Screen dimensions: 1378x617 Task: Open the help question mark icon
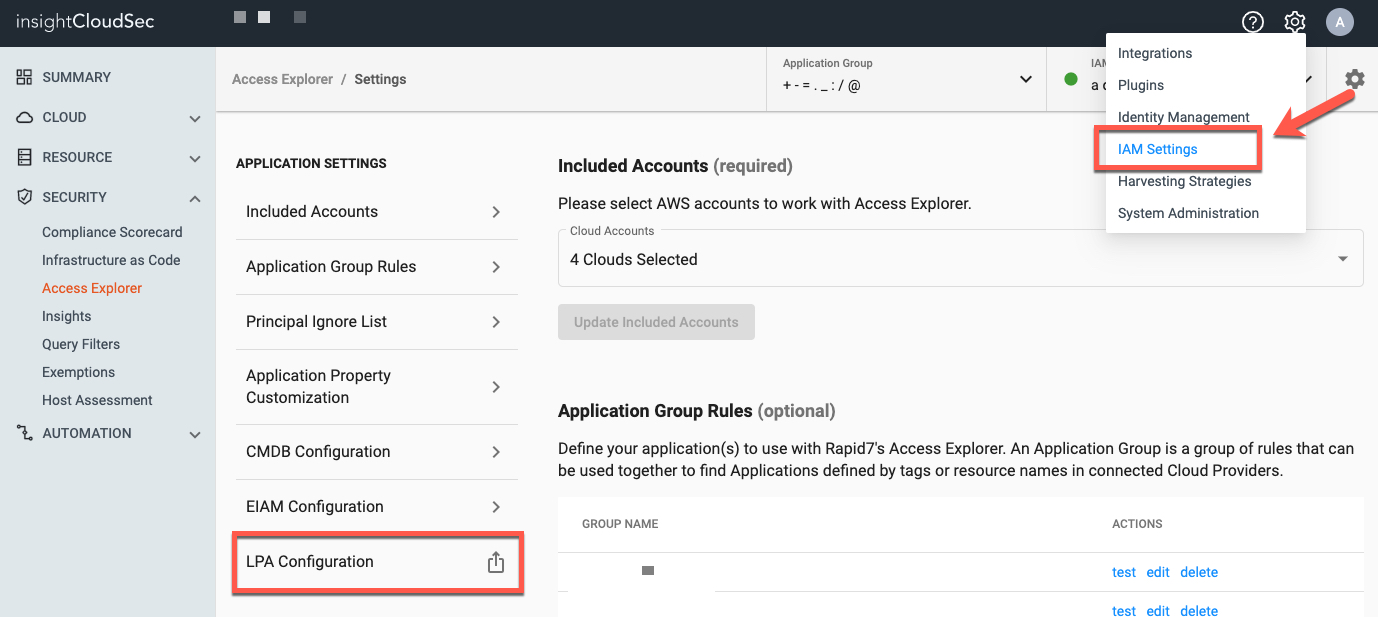[1252, 22]
